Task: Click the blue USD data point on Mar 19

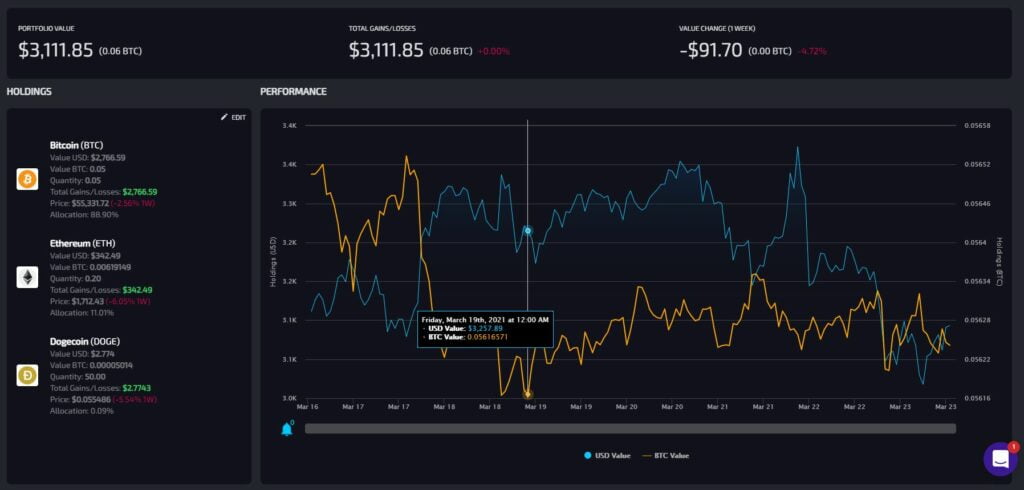Action: click(528, 231)
